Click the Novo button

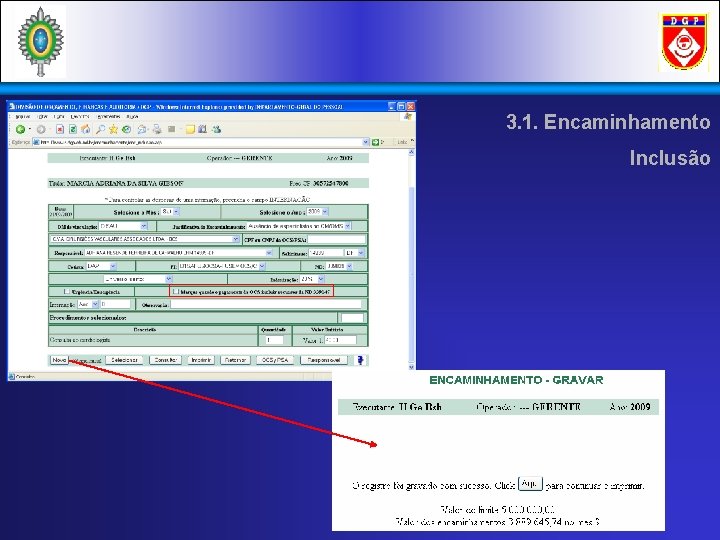click(x=59, y=360)
